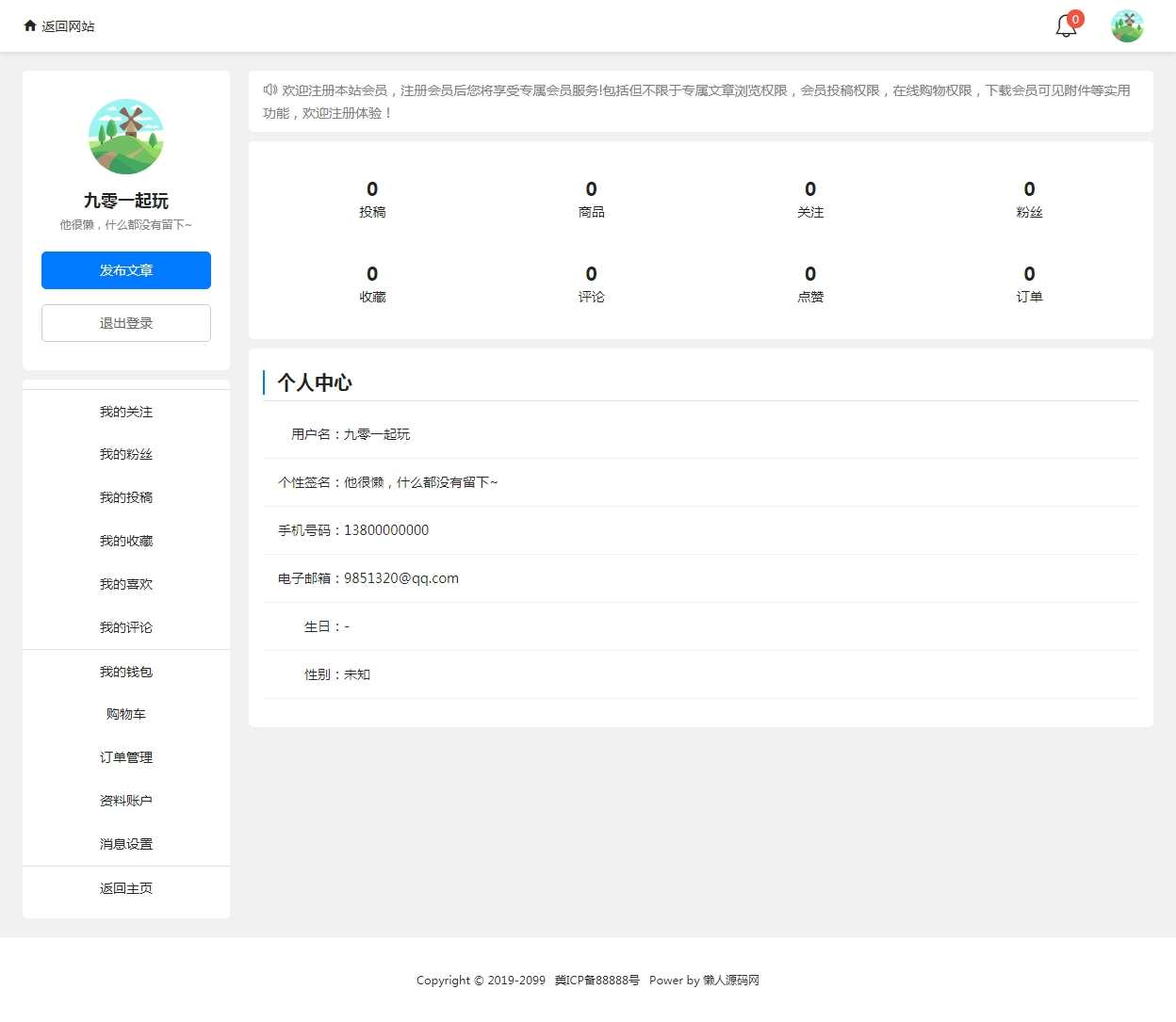Click the 个人中心 section heading
This screenshot has width=1176, height=1022.
(313, 382)
